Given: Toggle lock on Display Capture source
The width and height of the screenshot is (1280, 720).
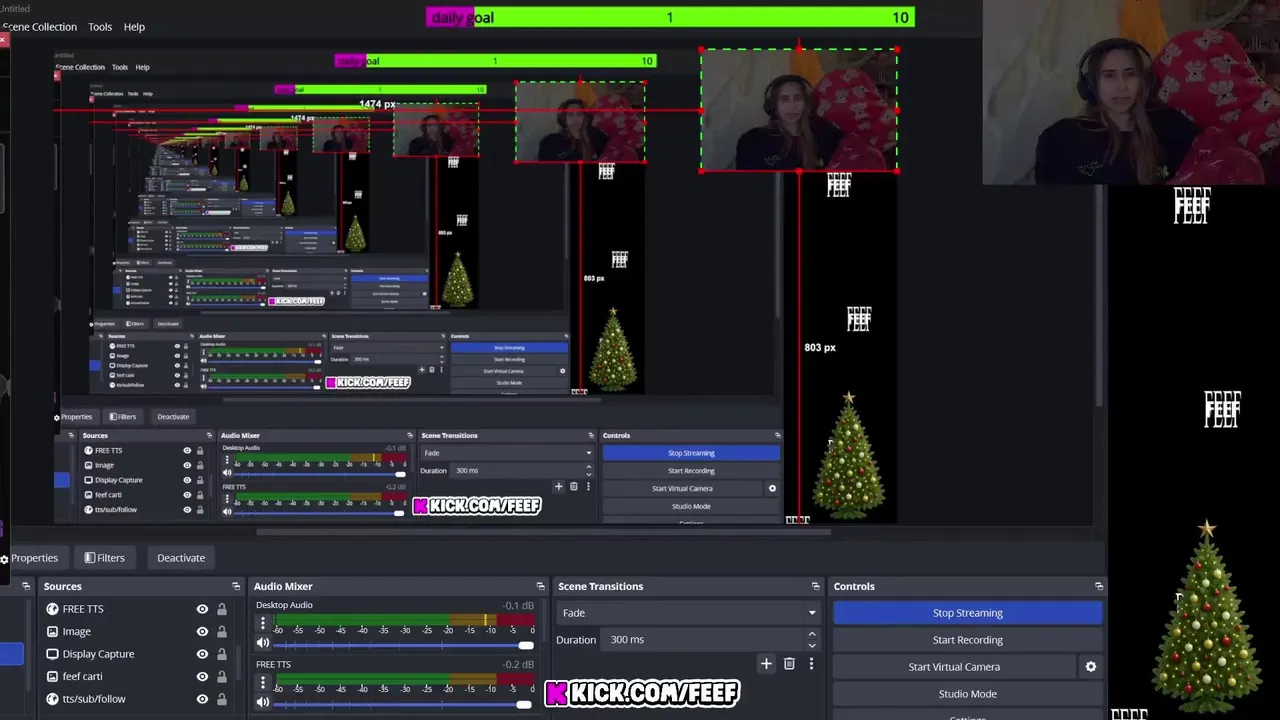Looking at the screenshot, I should [222, 654].
